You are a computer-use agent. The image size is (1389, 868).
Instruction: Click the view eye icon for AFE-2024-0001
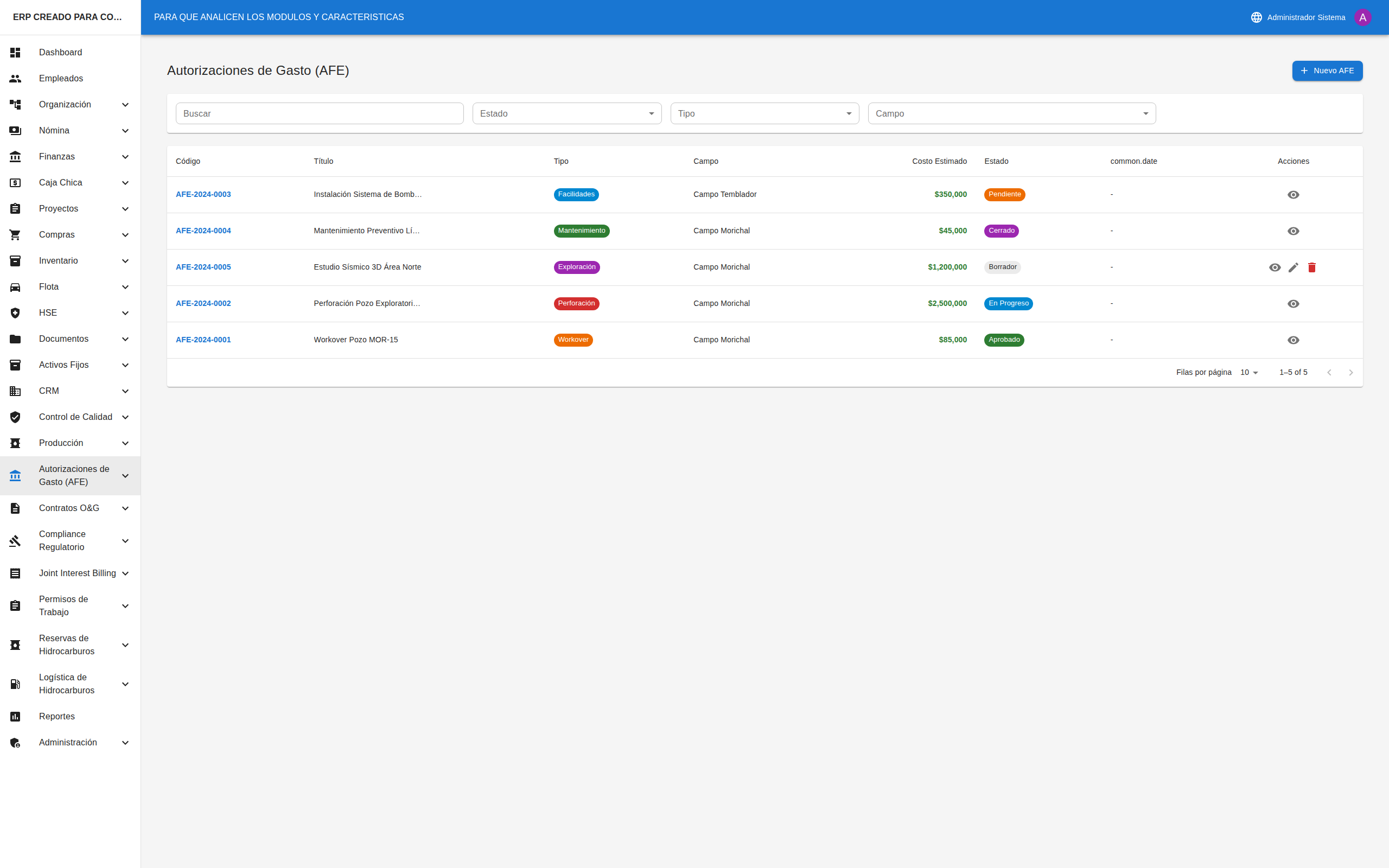pyautogui.click(x=1293, y=341)
